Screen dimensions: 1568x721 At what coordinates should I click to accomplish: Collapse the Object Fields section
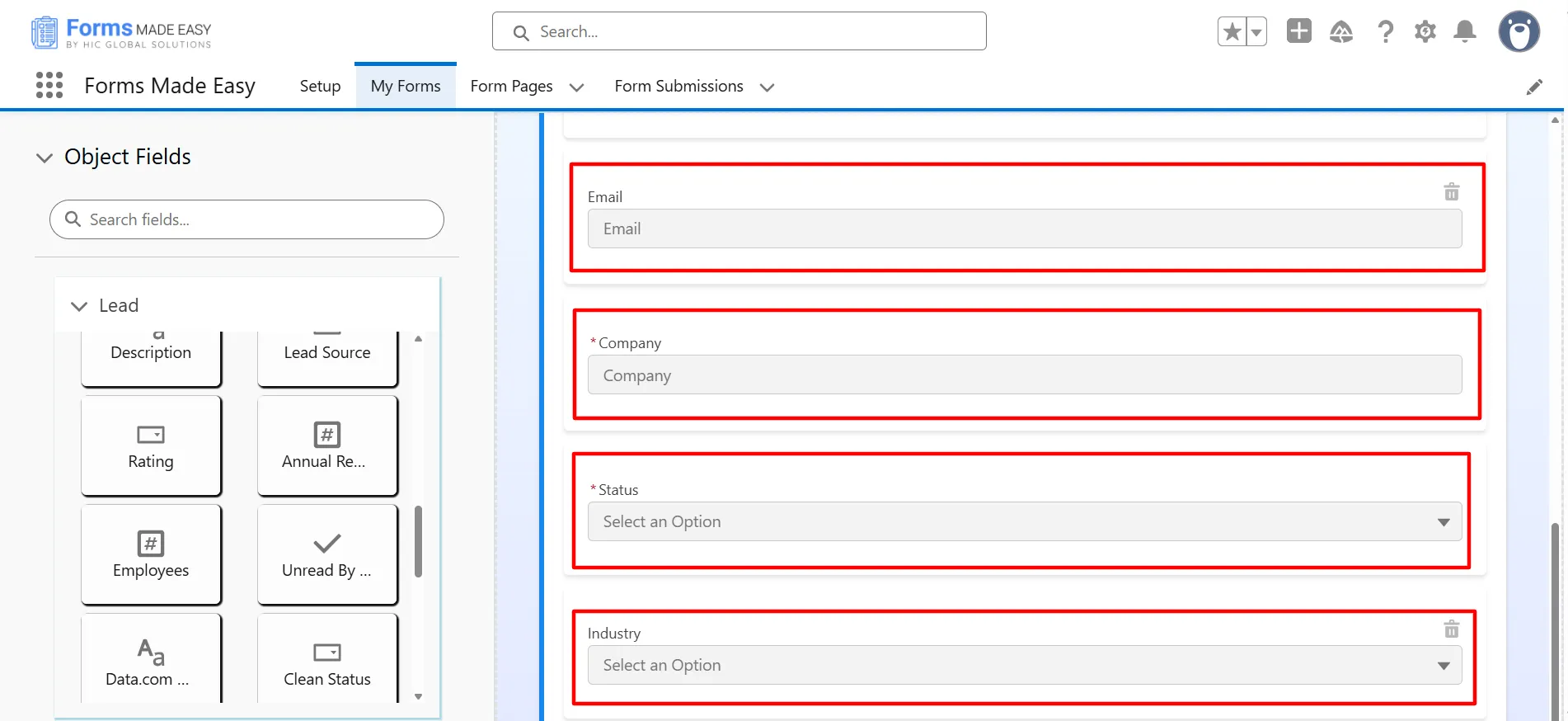[45, 158]
